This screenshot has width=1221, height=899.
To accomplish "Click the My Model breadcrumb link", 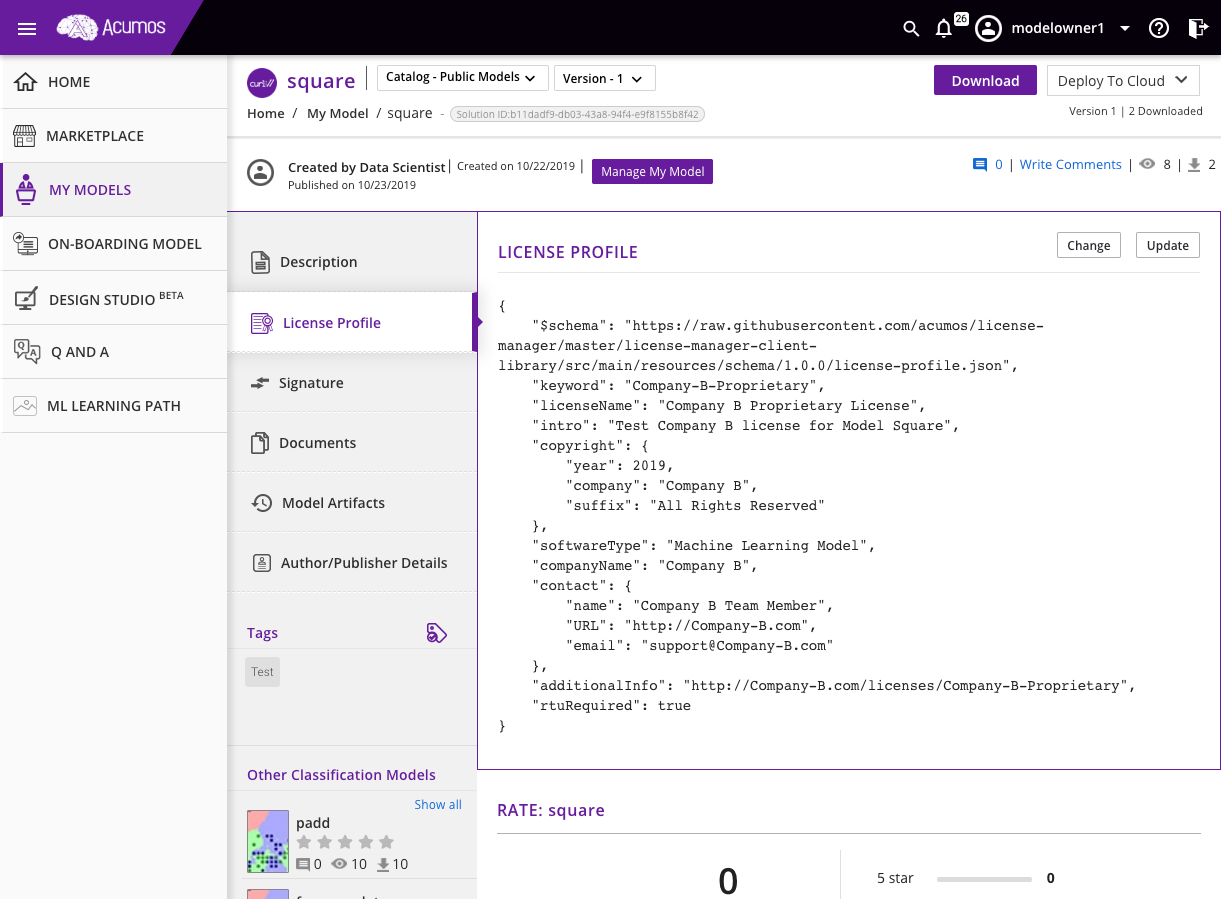I will (338, 114).
